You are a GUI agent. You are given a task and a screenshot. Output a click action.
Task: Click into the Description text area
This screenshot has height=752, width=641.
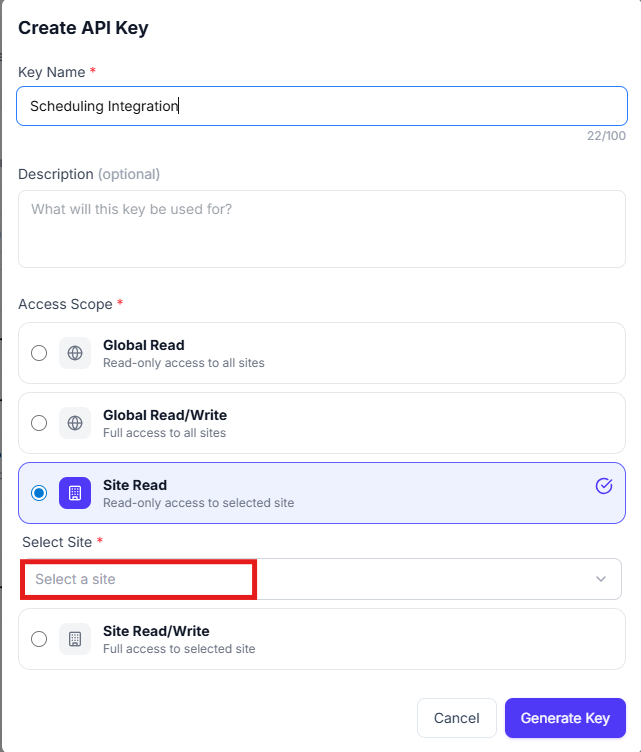tap(322, 229)
